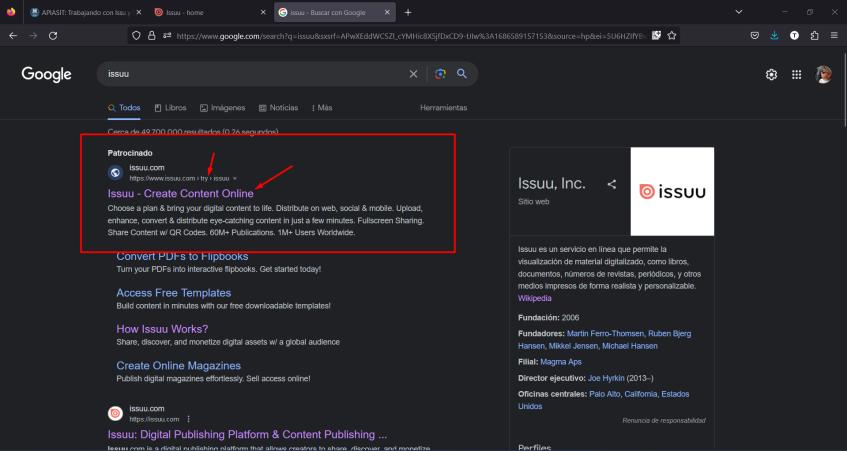Bookmark this page with the star icon
This screenshot has height=451, width=847.
point(671,36)
